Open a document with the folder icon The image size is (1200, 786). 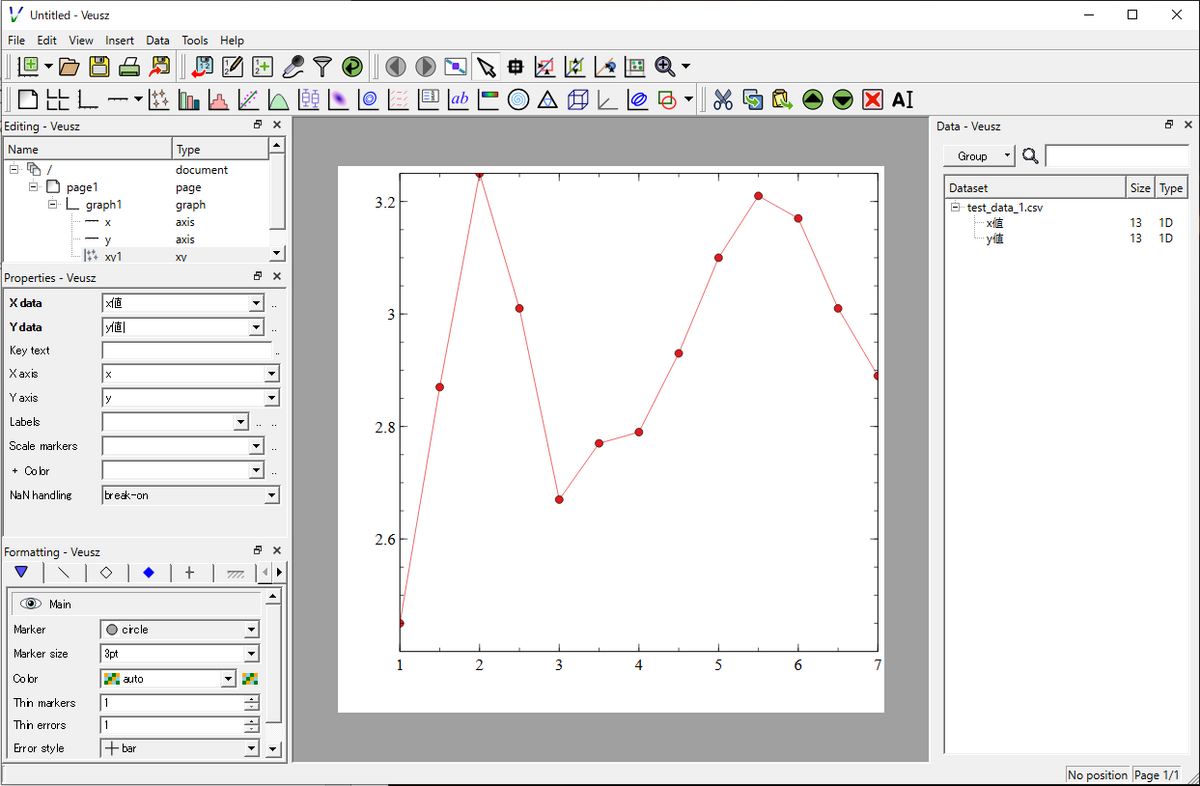click(69, 67)
